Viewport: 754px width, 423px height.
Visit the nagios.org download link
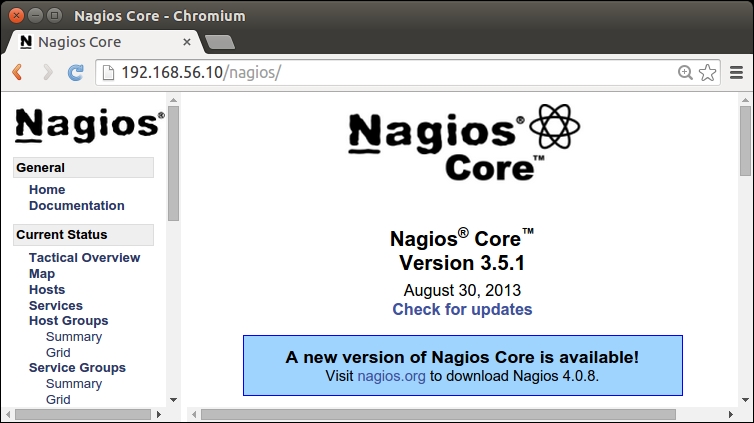click(391, 377)
